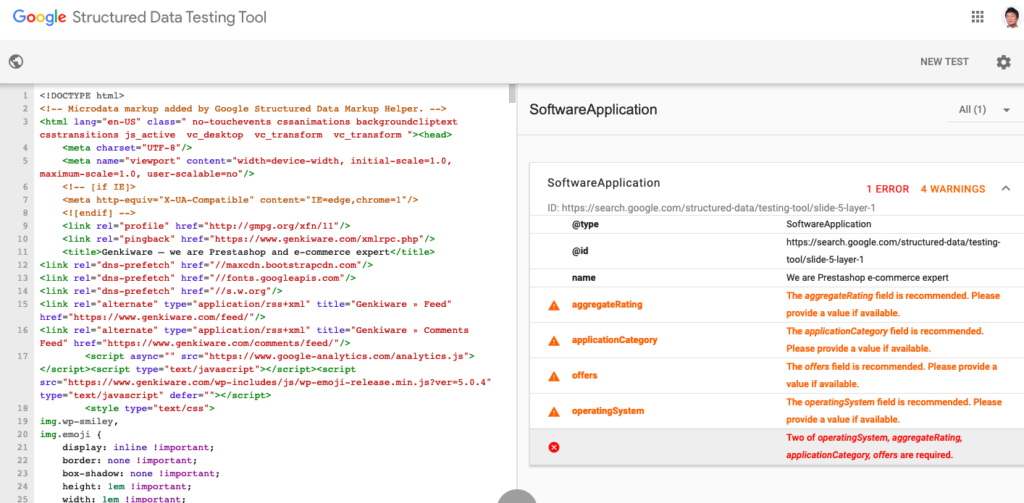The width and height of the screenshot is (1024, 503).
Task: Click the applicationCategory property label
Action: coord(615,340)
